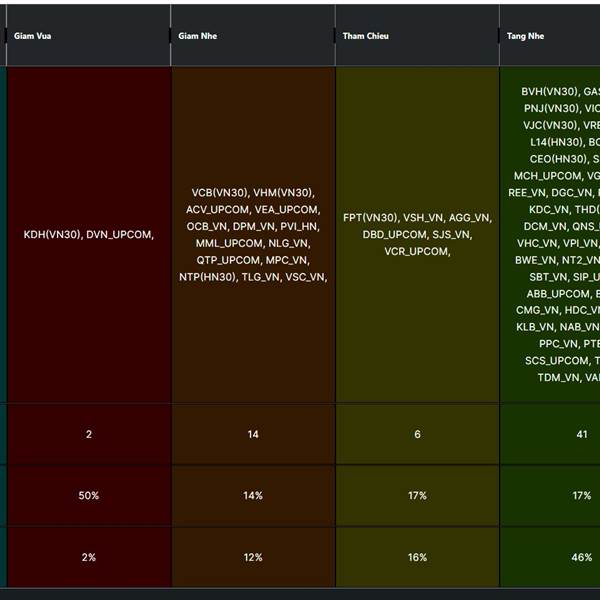Click count value 14 in Giam Nhe
Screen dimensions: 600x600
point(253,434)
